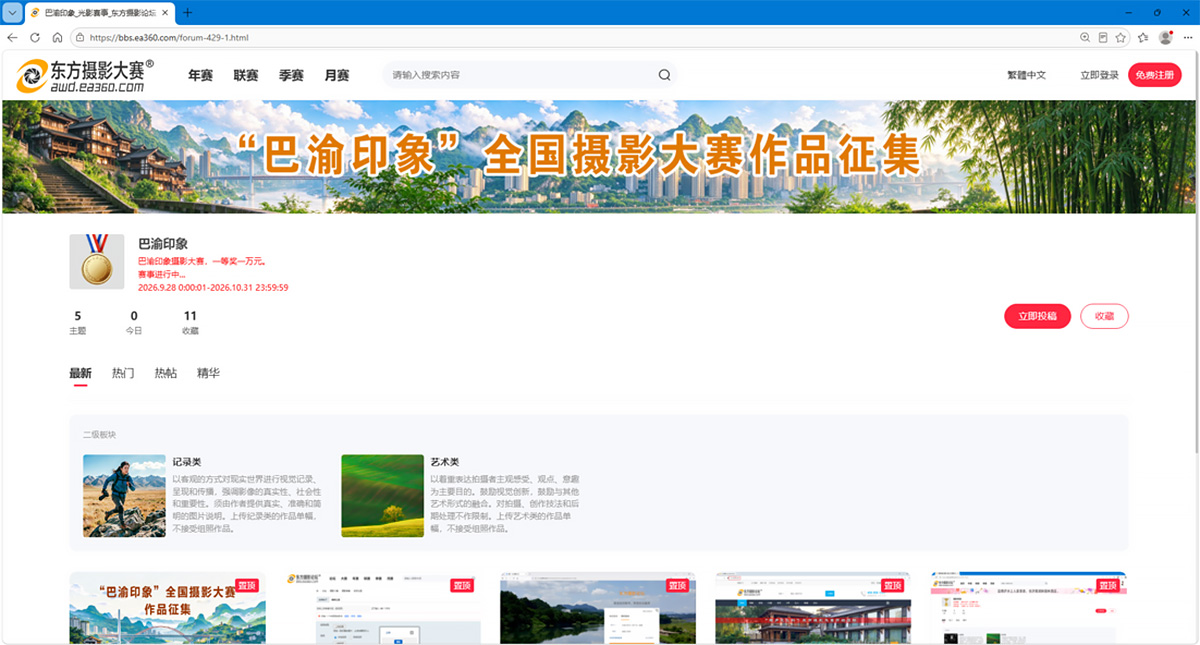Click the 巴渝印象 forum title
The height and width of the screenshot is (645, 1200).
tap(163, 243)
